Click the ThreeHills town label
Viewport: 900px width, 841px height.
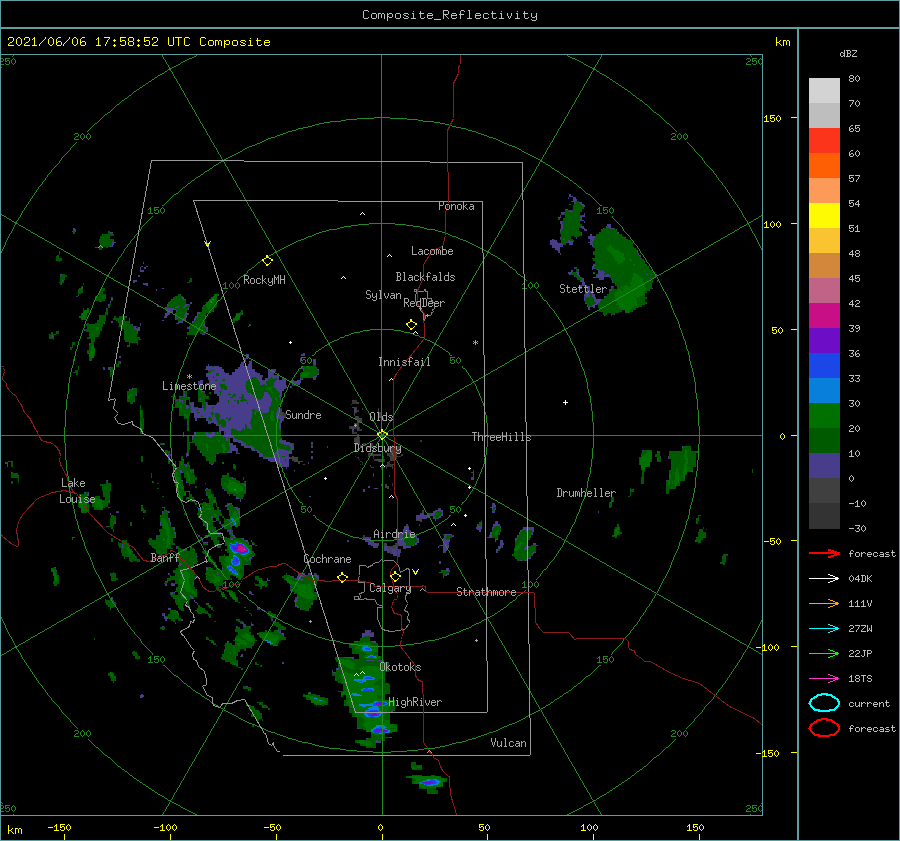501,437
